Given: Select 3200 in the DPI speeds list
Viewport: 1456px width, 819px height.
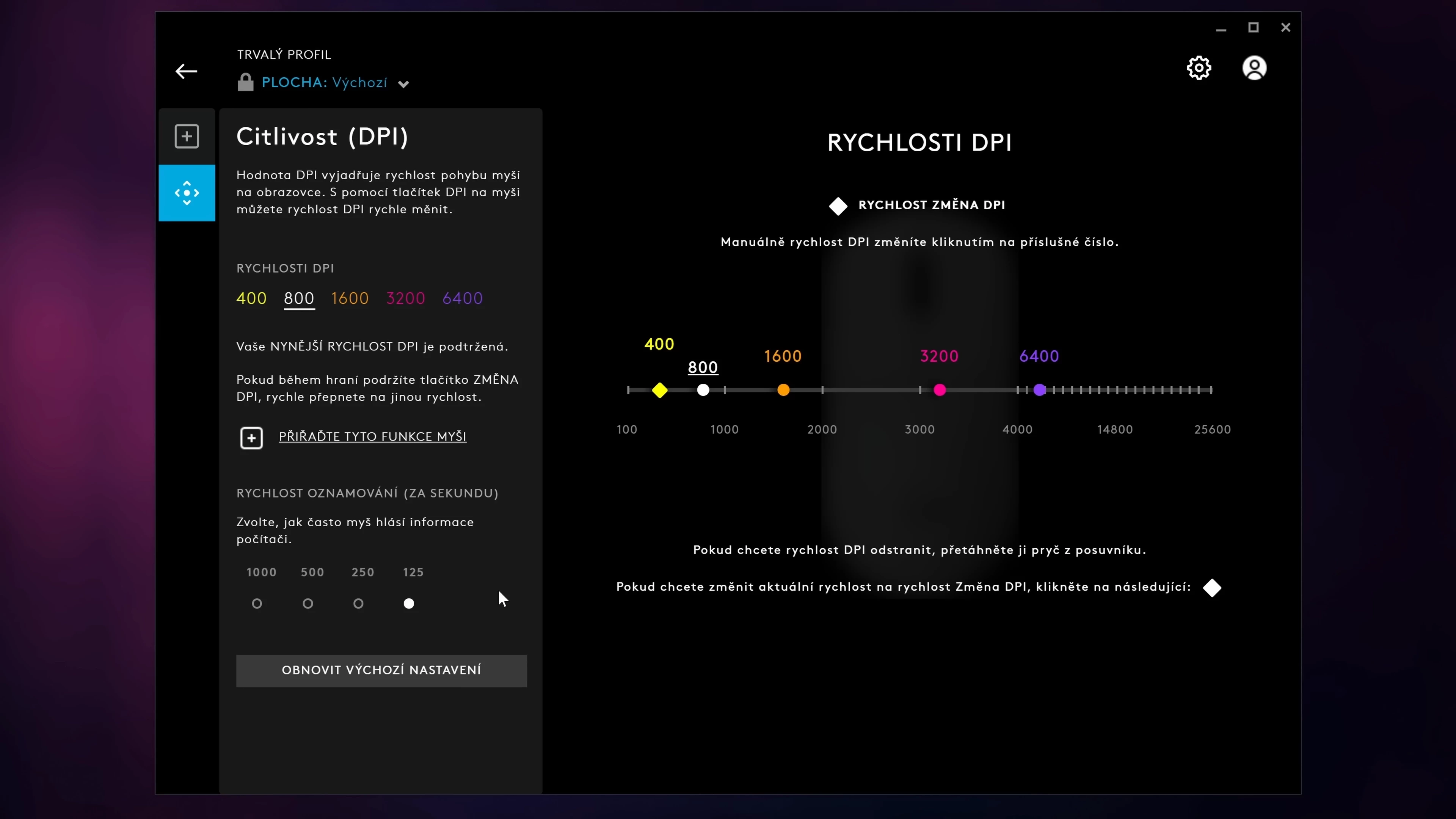Looking at the screenshot, I should (405, 298).
